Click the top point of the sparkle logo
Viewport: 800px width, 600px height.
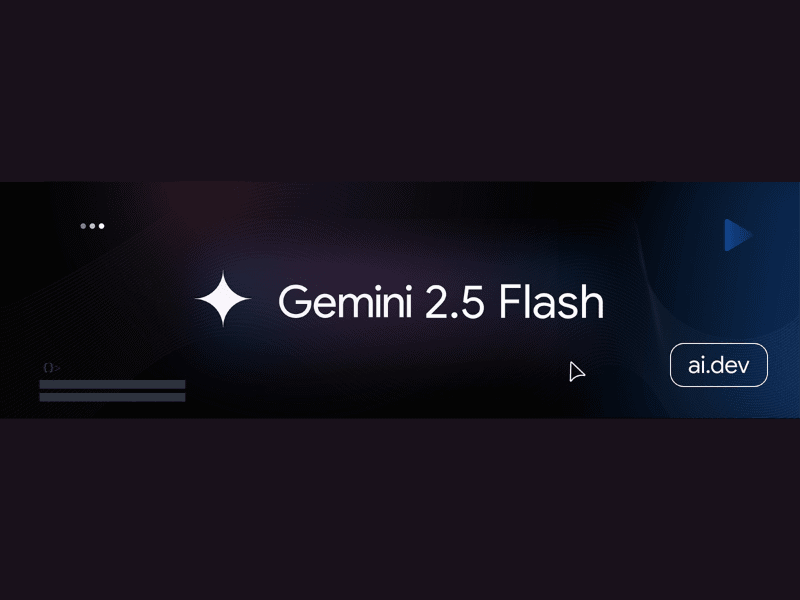(x=223, y=278)
